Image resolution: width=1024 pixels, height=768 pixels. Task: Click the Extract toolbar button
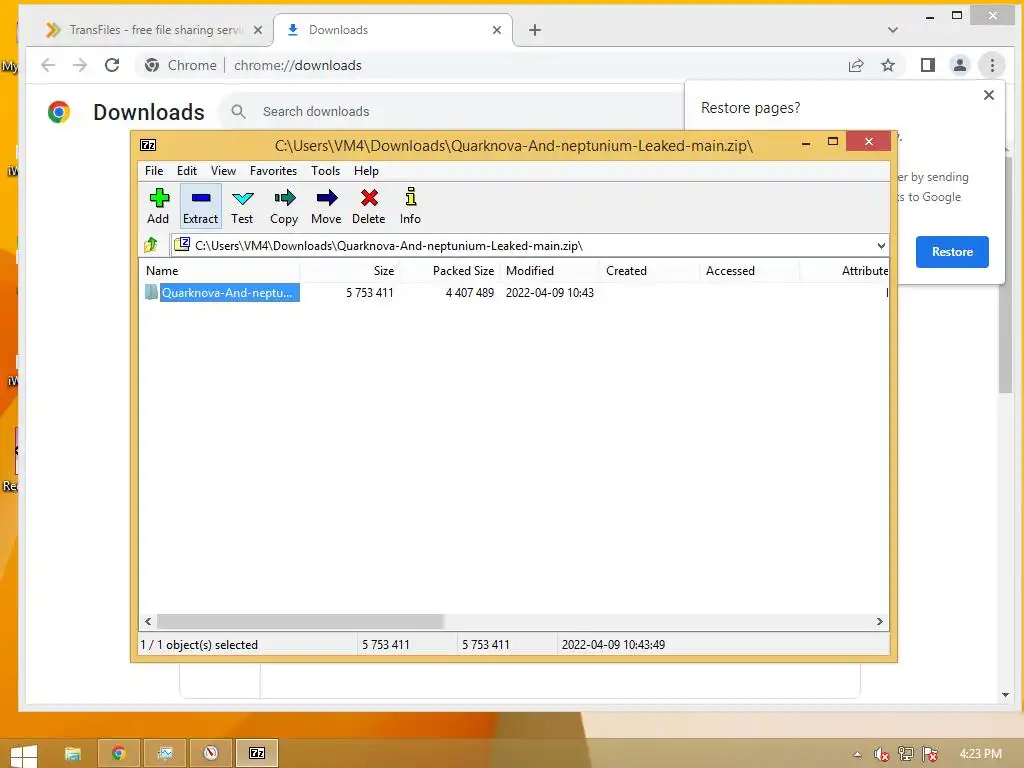200,206
